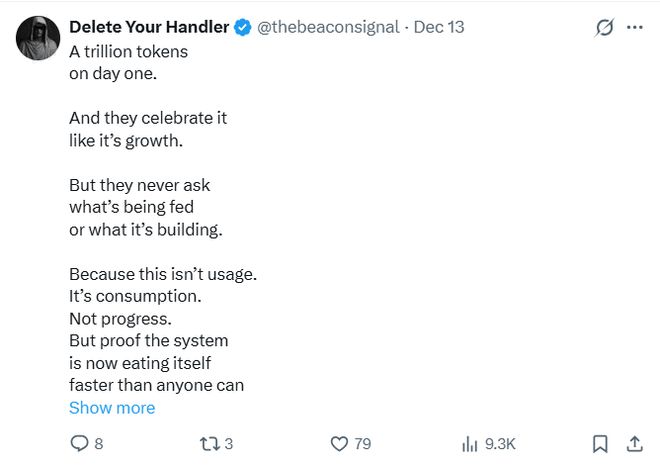Image resolution: width=660 pixels, height=466 pixels.
Task: Open the hooded figure profile avatar
Action: point(38,37)
